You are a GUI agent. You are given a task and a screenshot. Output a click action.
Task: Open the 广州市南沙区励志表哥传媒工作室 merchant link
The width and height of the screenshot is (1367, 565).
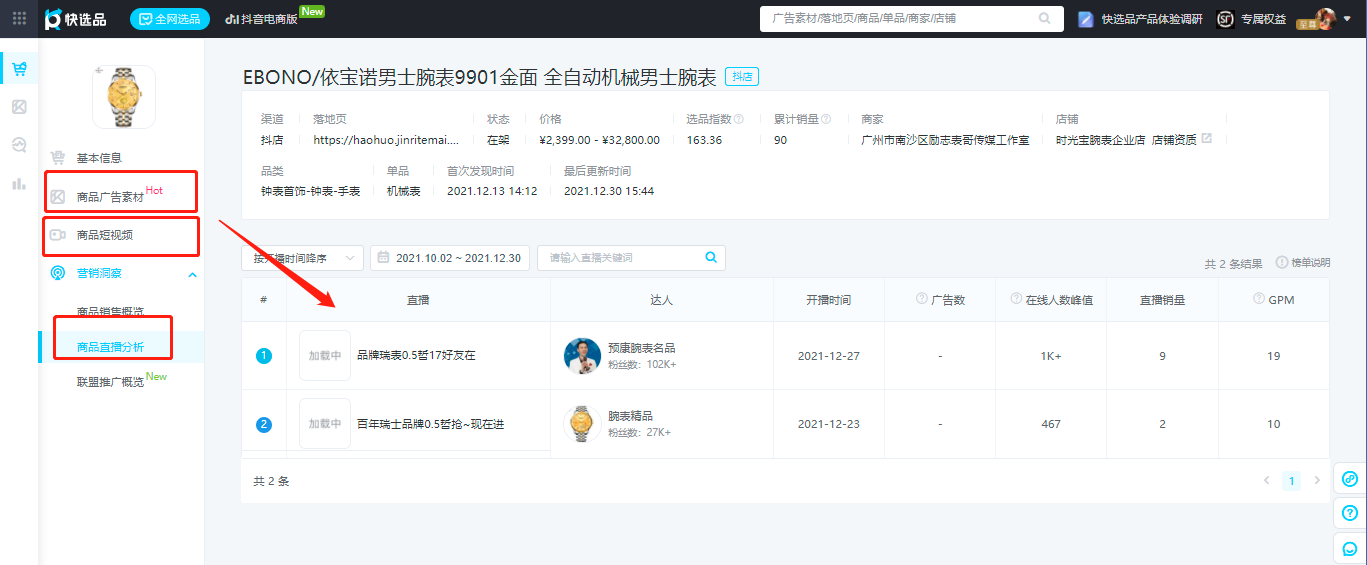[945, 140]
